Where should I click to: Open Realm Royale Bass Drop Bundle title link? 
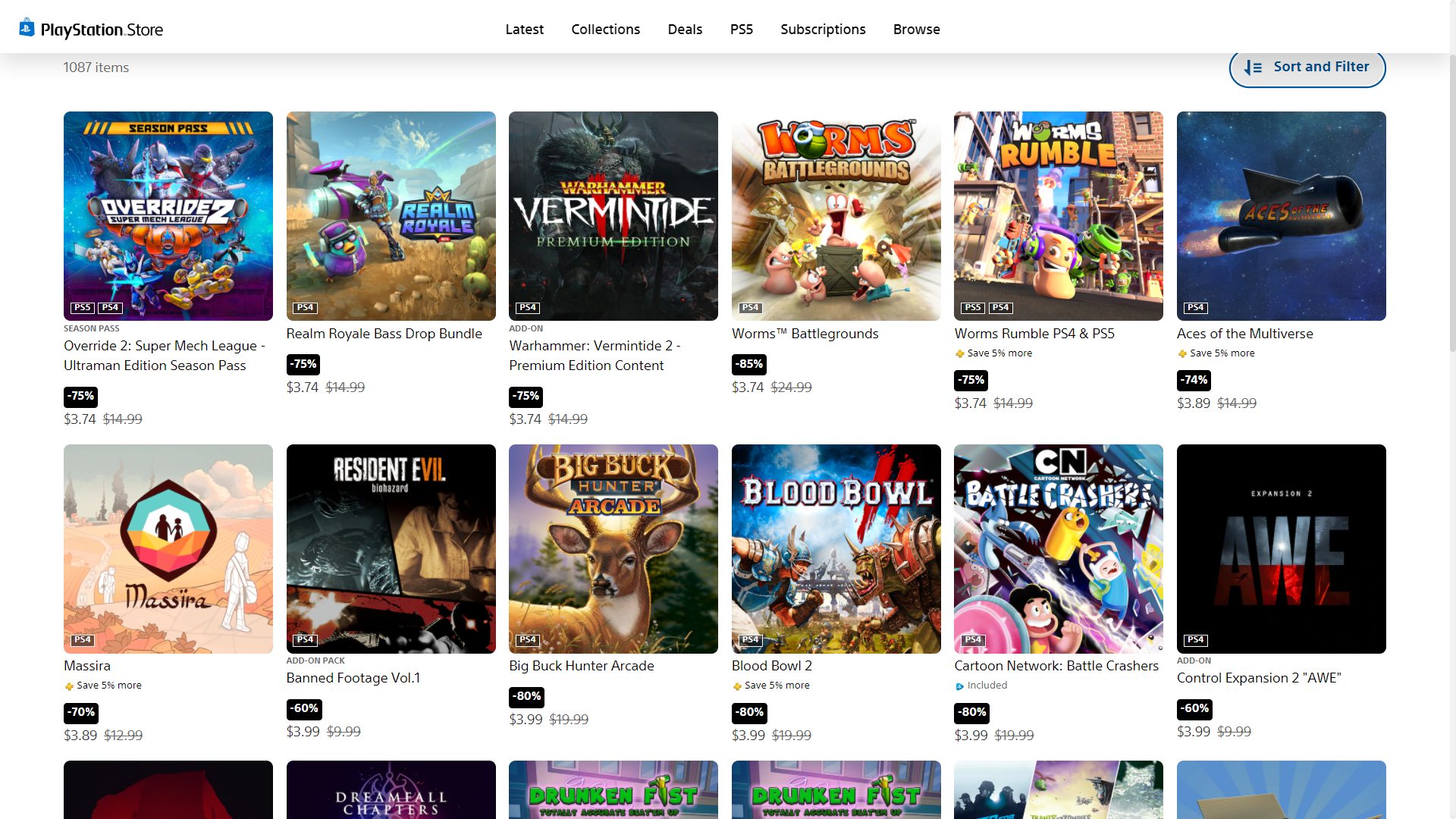click(384, 334)
